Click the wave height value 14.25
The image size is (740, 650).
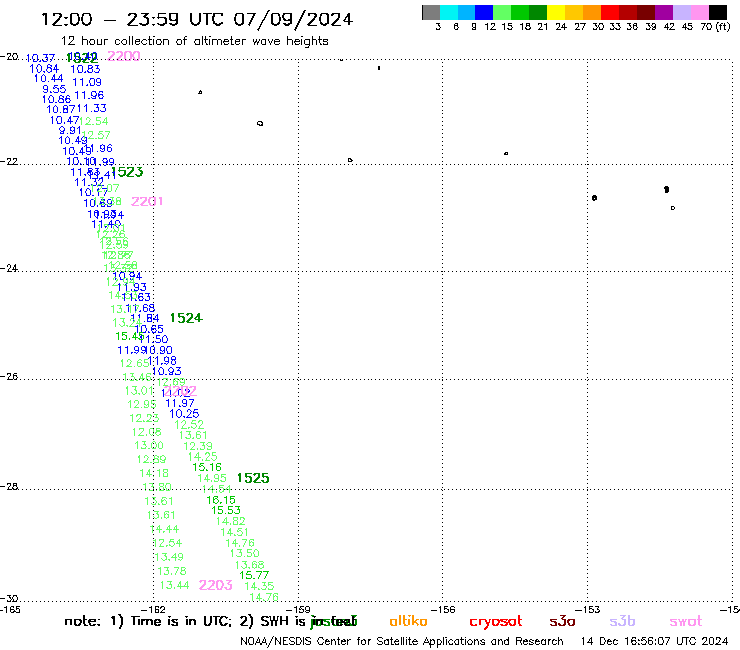[x=202, y=456]
